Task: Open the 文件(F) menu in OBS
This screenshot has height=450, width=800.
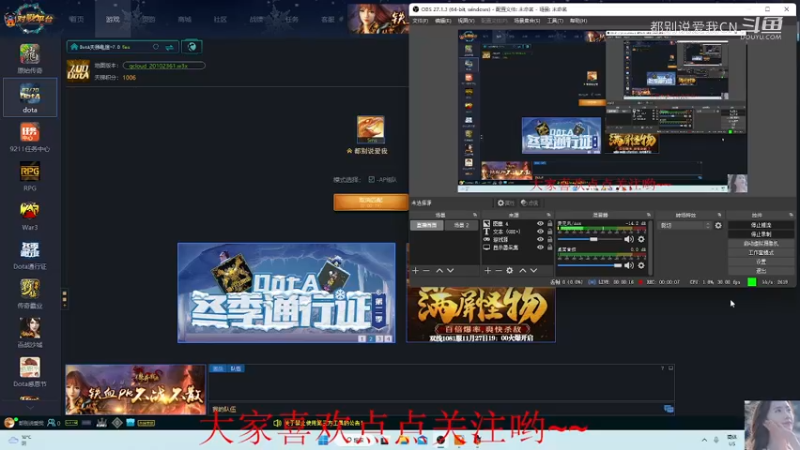Action: point(420,21)
